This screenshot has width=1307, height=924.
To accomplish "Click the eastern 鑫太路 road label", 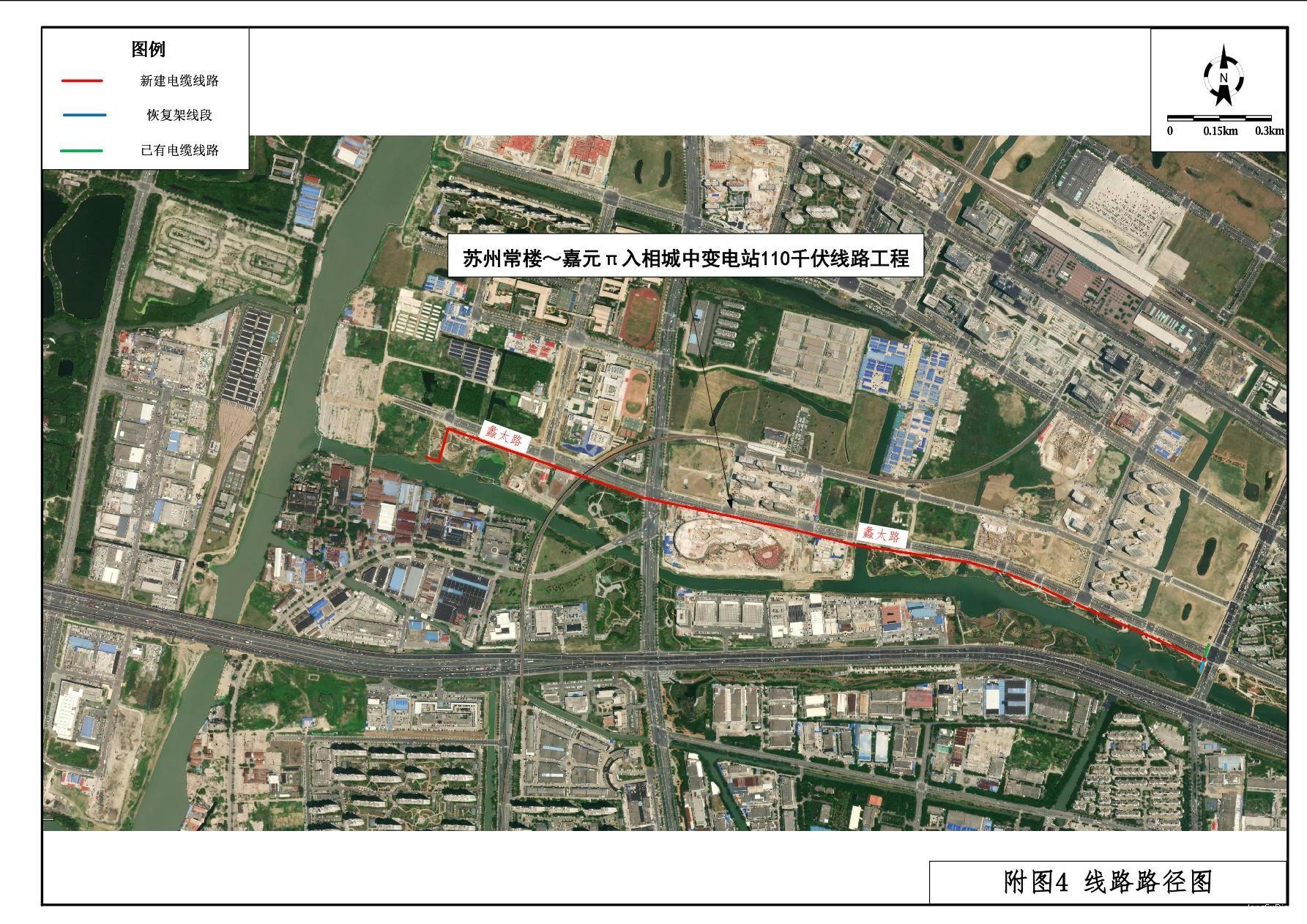I will [882, 535].
